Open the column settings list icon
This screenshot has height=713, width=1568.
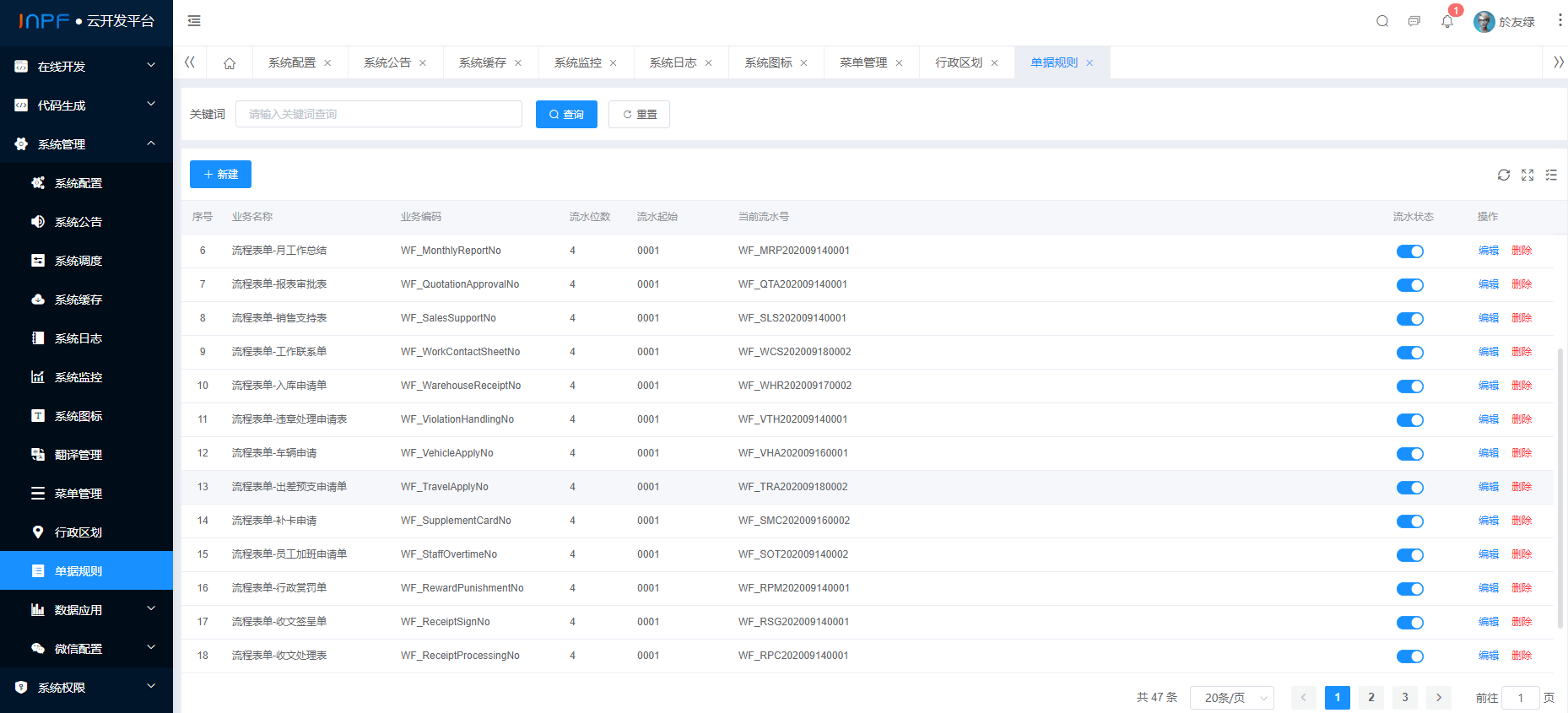click(1551, 175)
